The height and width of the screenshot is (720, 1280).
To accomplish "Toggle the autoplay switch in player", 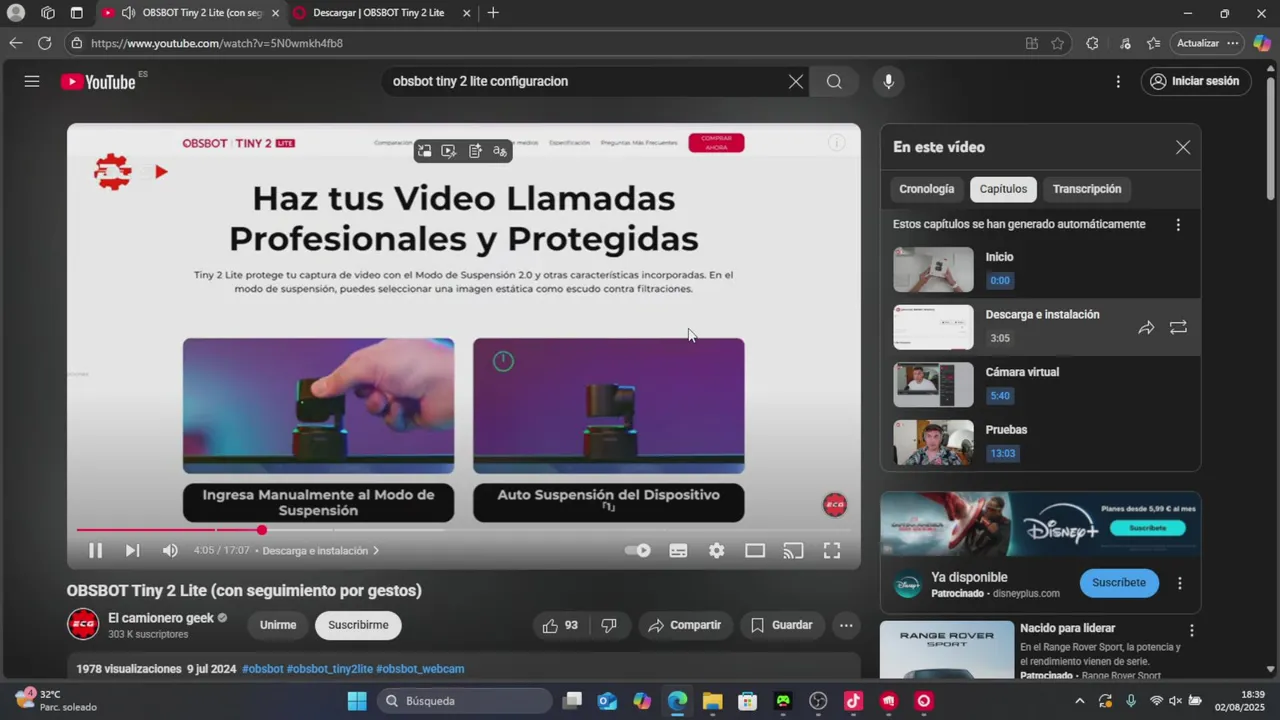I will [637, 550].
